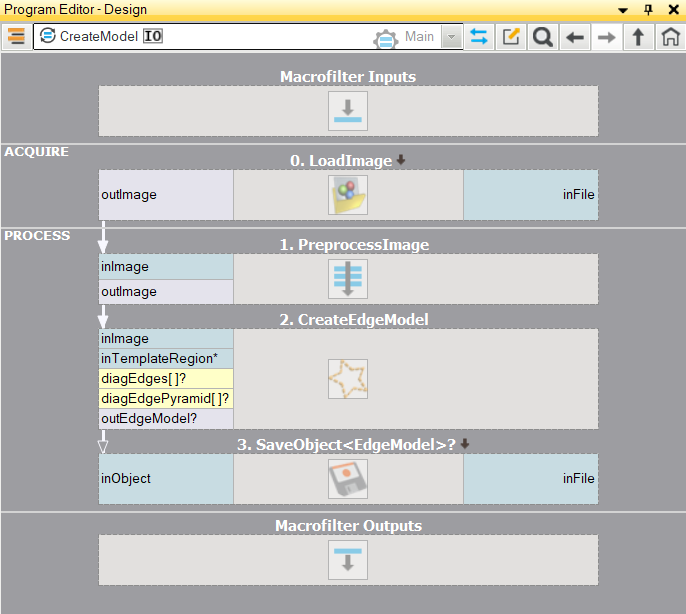Open the panel options dropdown arrow
The image size is (686, 614).
coord(624,9)
